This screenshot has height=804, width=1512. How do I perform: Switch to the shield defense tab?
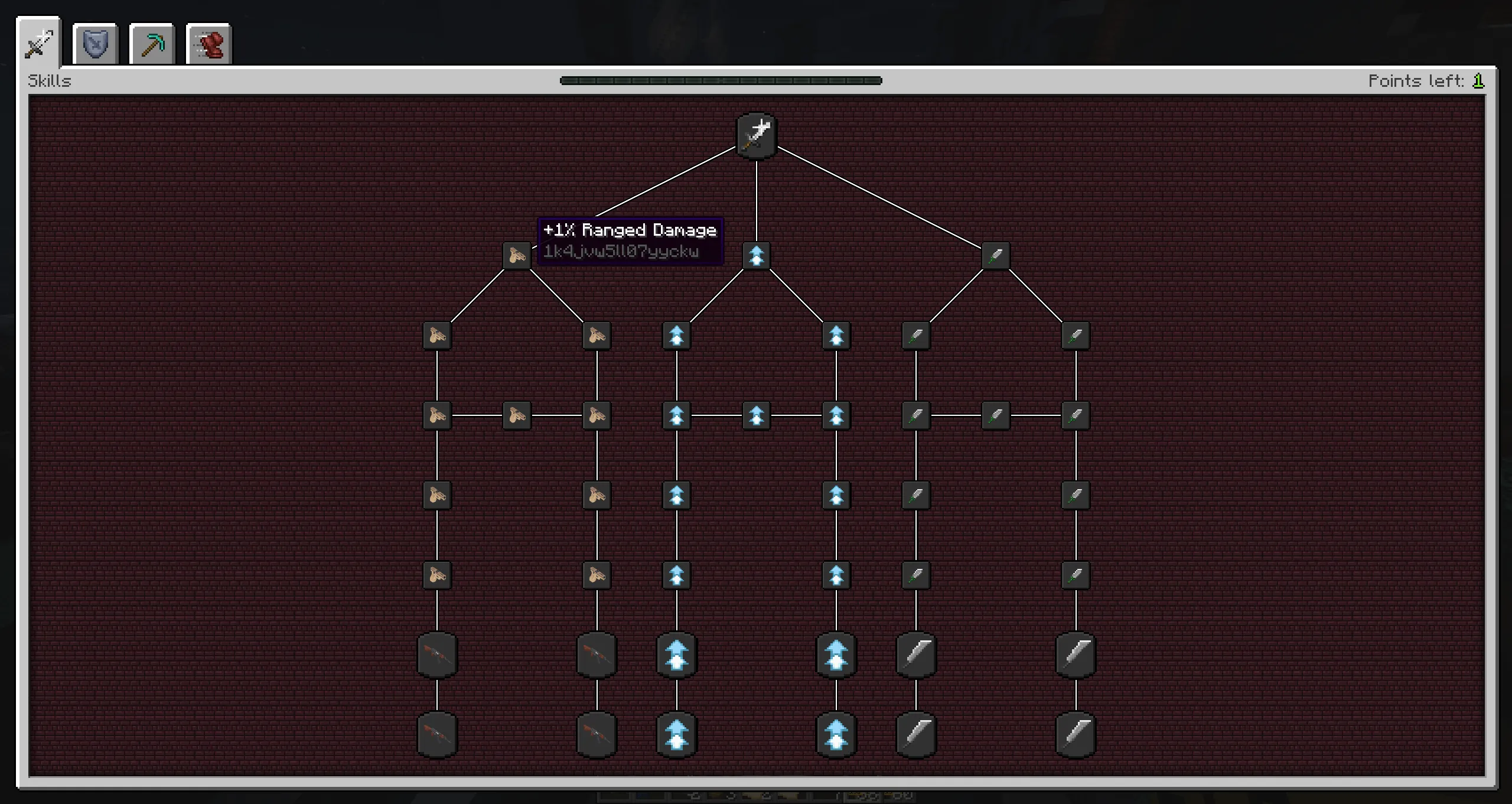(96, 44)
